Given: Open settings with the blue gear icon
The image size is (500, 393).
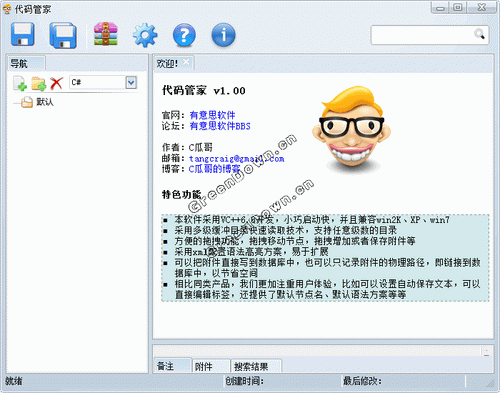Looking at the screenshot, I should (x=145, y=35).
